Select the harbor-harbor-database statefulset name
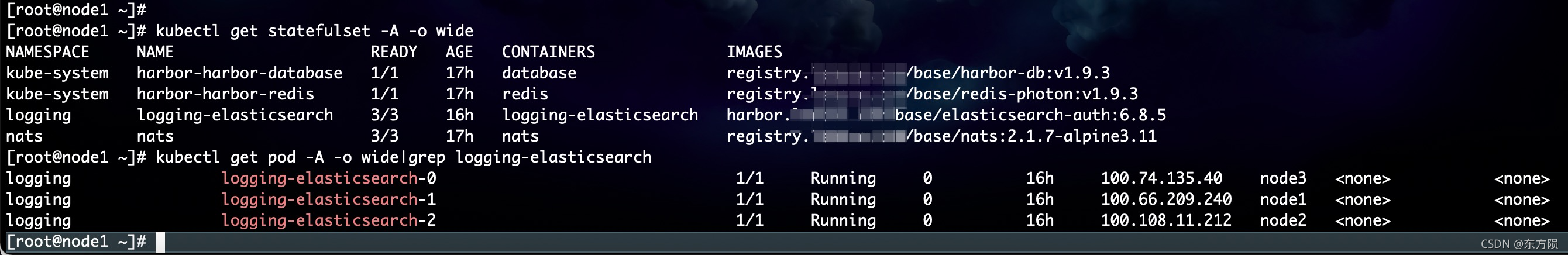 point(239,73)
